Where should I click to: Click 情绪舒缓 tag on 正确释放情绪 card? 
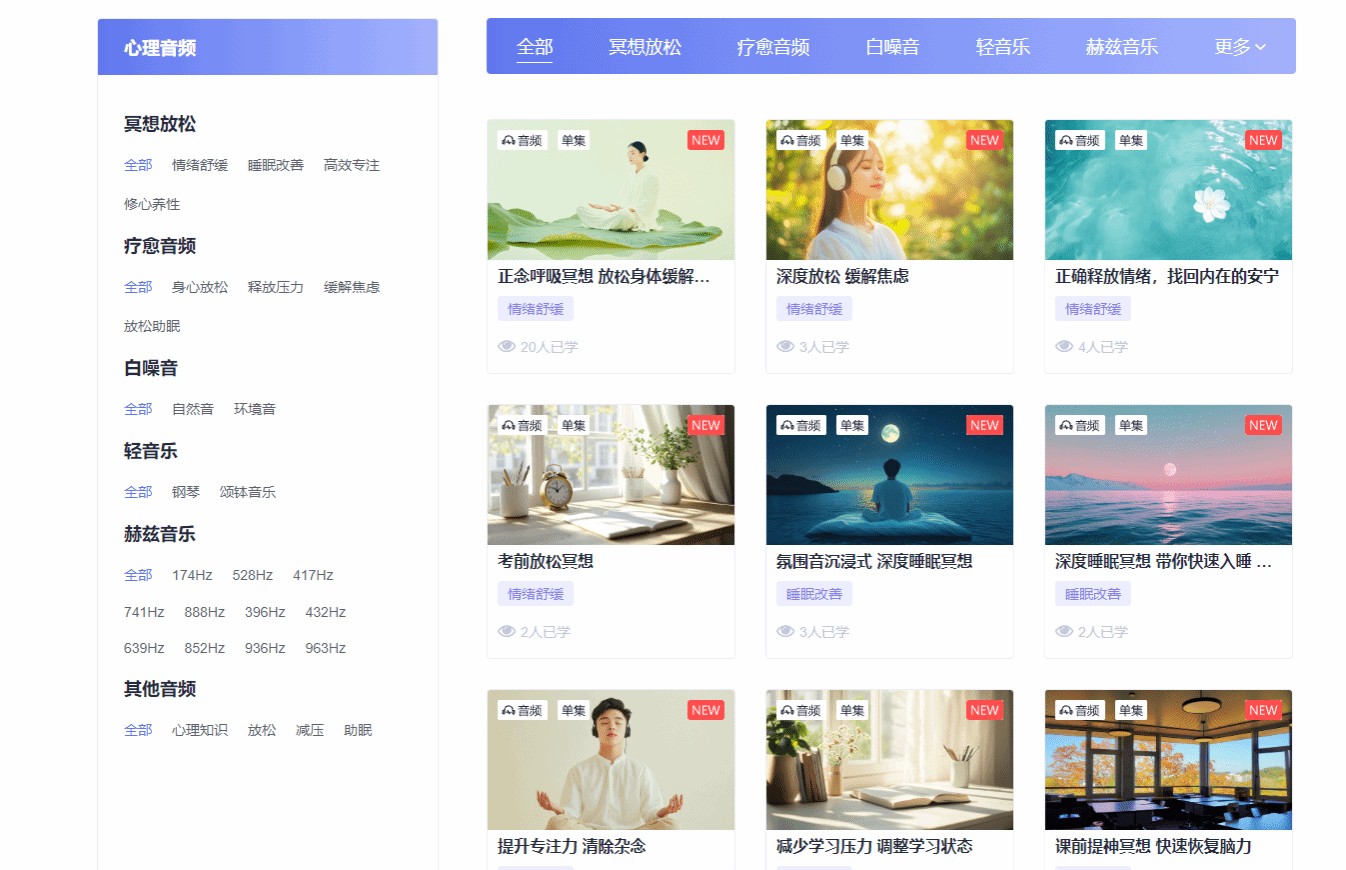1092,309
